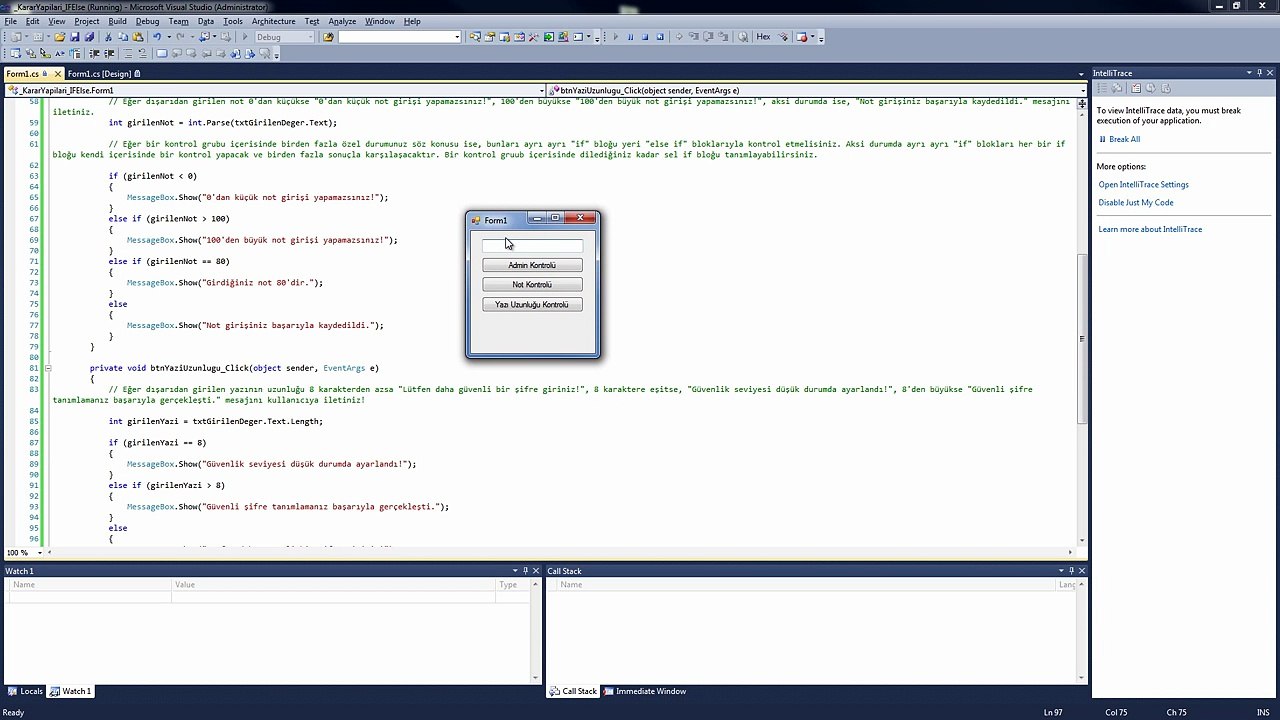Cut selection using the scissors icon
The image size is (1280, 720).
[x=108, y=37]
